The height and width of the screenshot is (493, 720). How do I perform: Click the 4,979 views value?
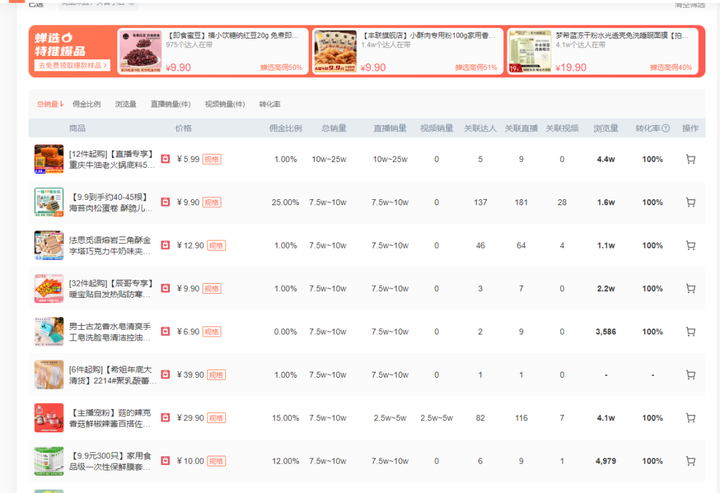[606, 461]
